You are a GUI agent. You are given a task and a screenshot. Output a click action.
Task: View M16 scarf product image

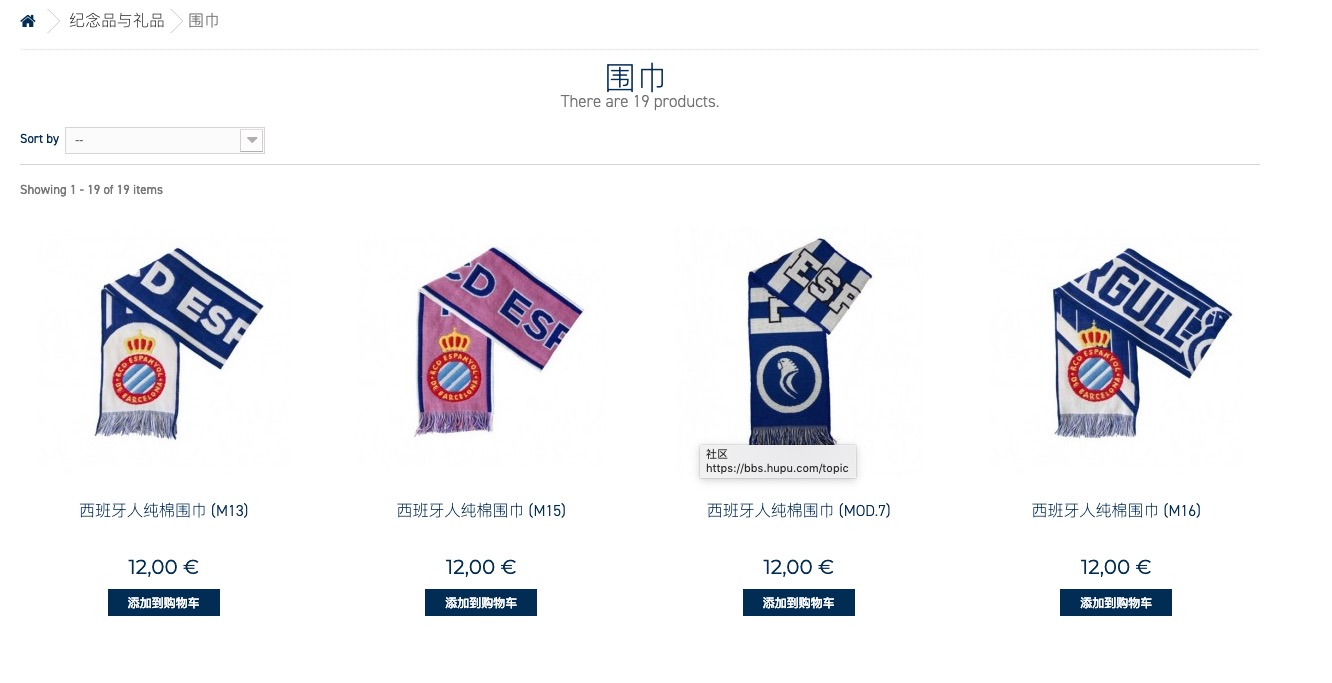point(1116,343)
